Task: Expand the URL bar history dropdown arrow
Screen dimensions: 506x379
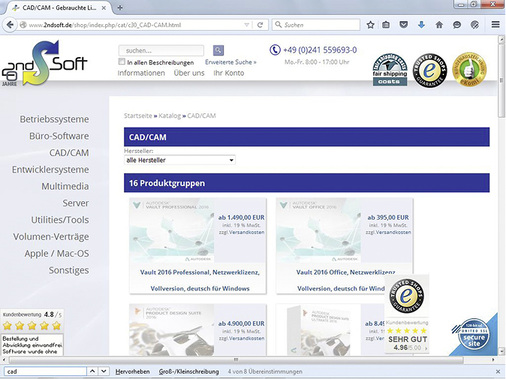Action: [247, 25]
